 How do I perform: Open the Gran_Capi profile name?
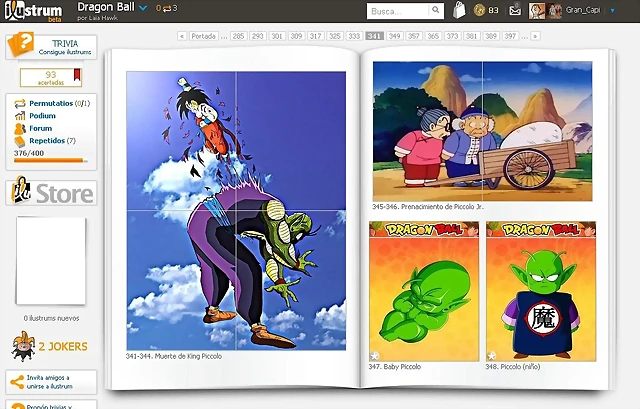pyautogui.click(x=583, y=10)
